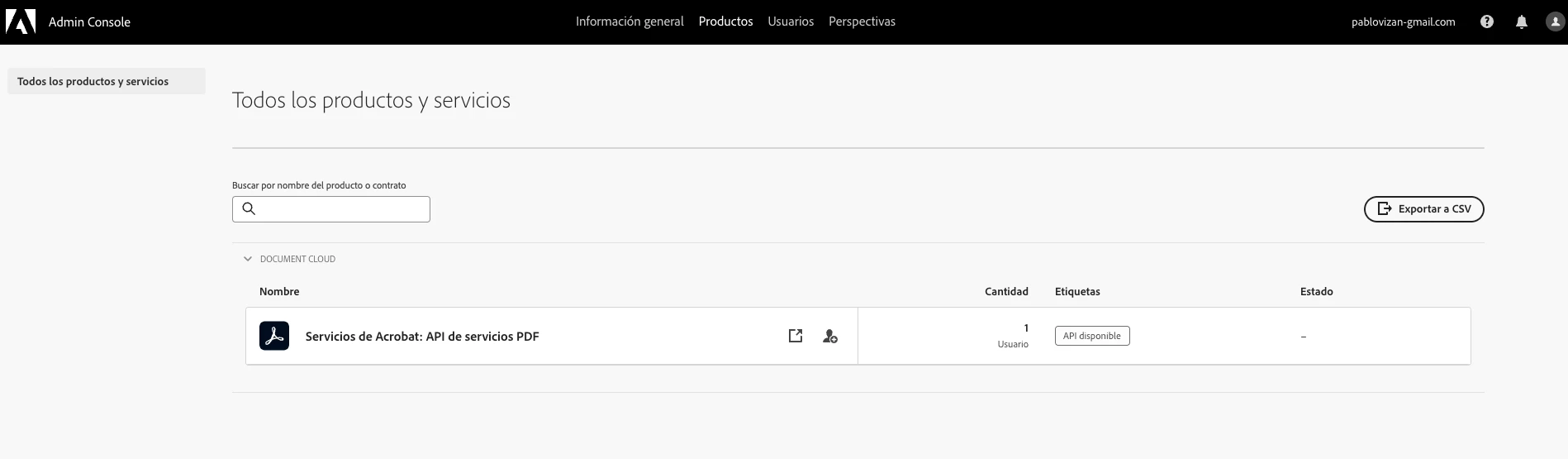This screenshot has height=459, width=1568.
Task: Click the Acrobat PDF product icon
Action: (274, 336)
